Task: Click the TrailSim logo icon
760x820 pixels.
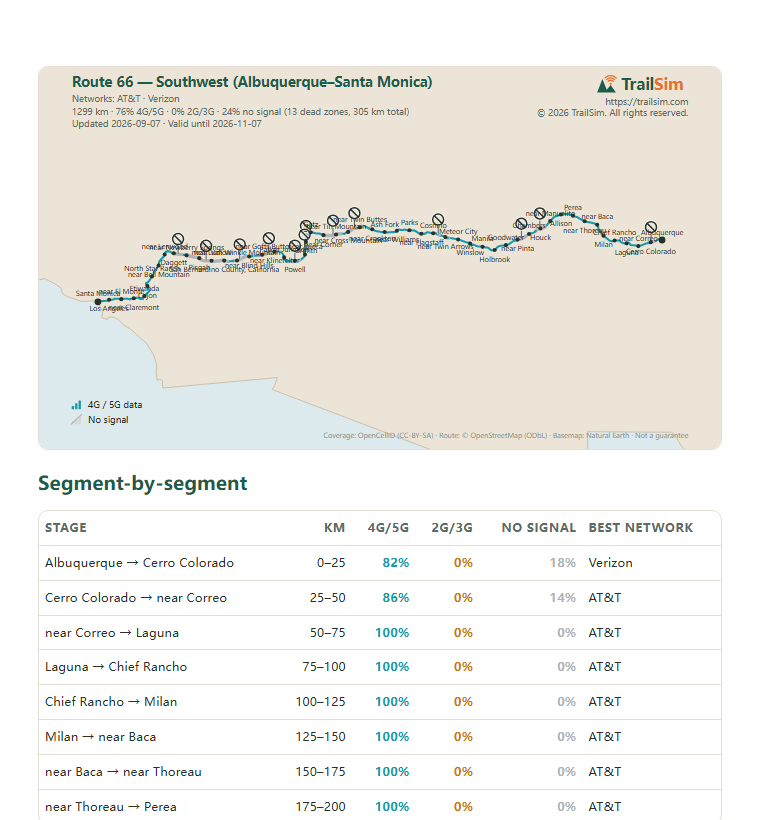Action: click(x=607, y=84)
